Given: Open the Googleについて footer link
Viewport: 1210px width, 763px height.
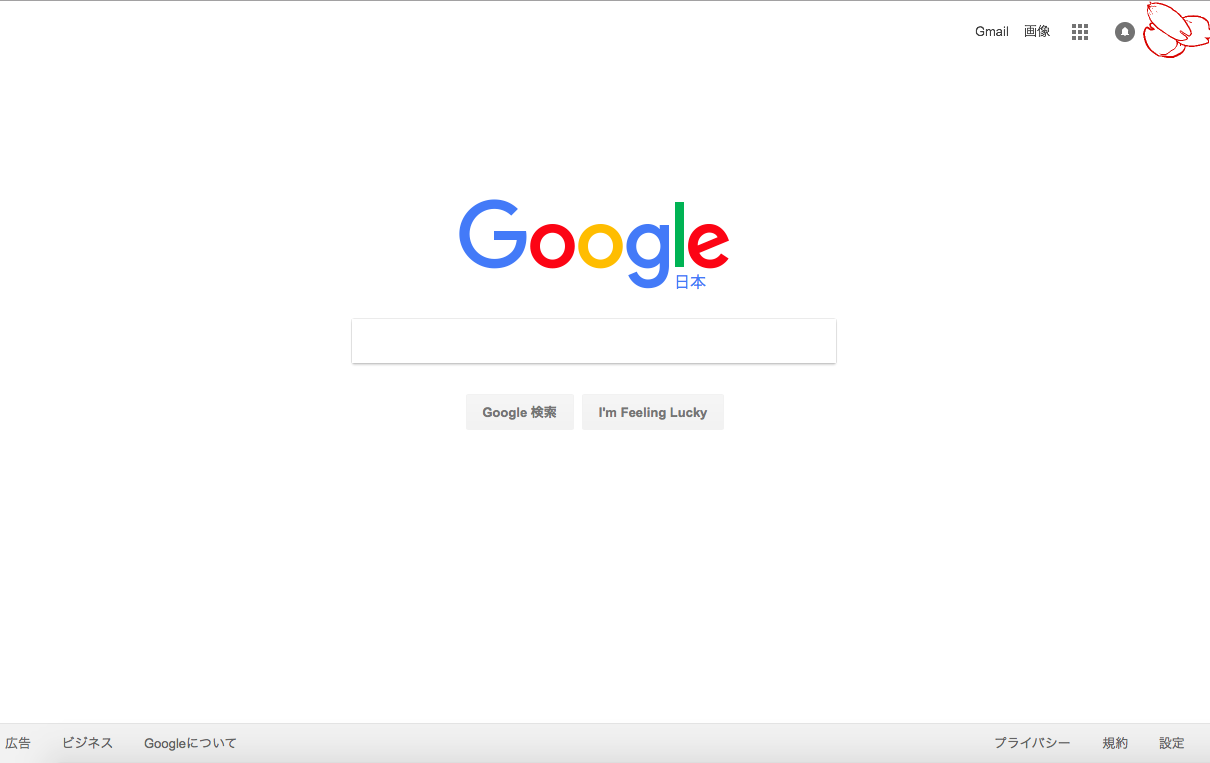Looking at the screenshot, I should pyautogui.click(x=191, y=743).
